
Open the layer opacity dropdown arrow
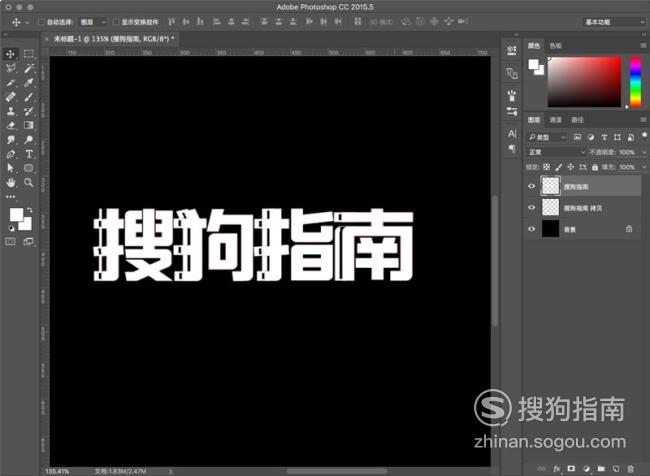click(x=644, y=152)
